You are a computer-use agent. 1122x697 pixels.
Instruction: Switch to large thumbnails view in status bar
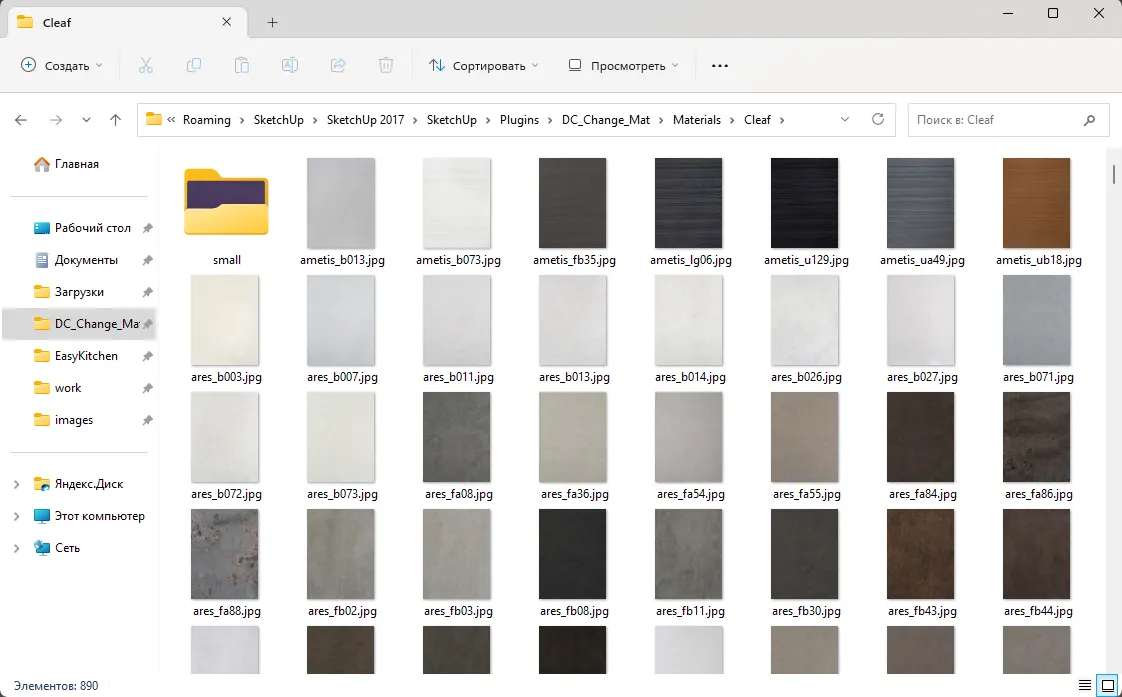1107,686
